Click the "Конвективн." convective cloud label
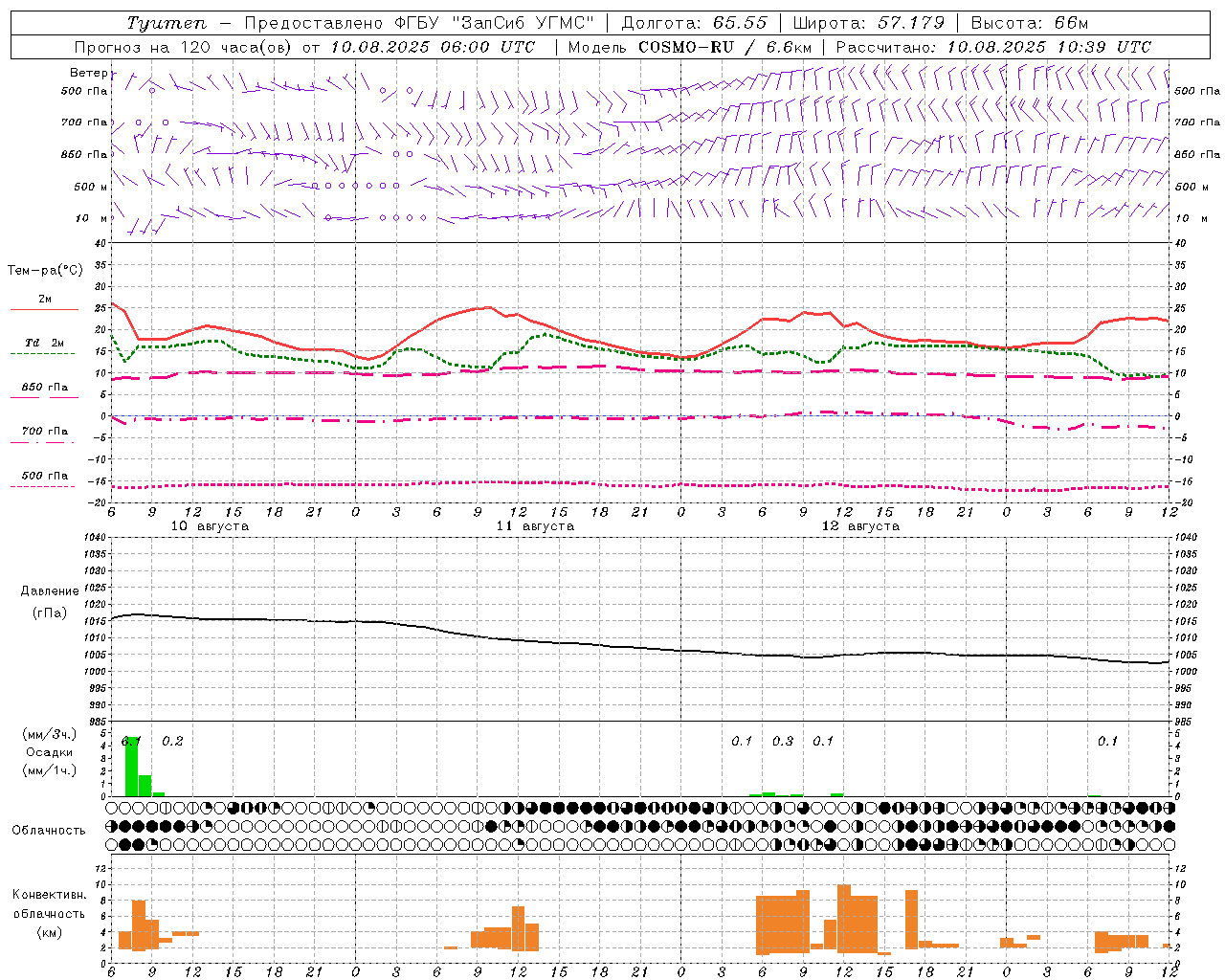The height and width of the screenshot is (980, 1225). point(50,895)
